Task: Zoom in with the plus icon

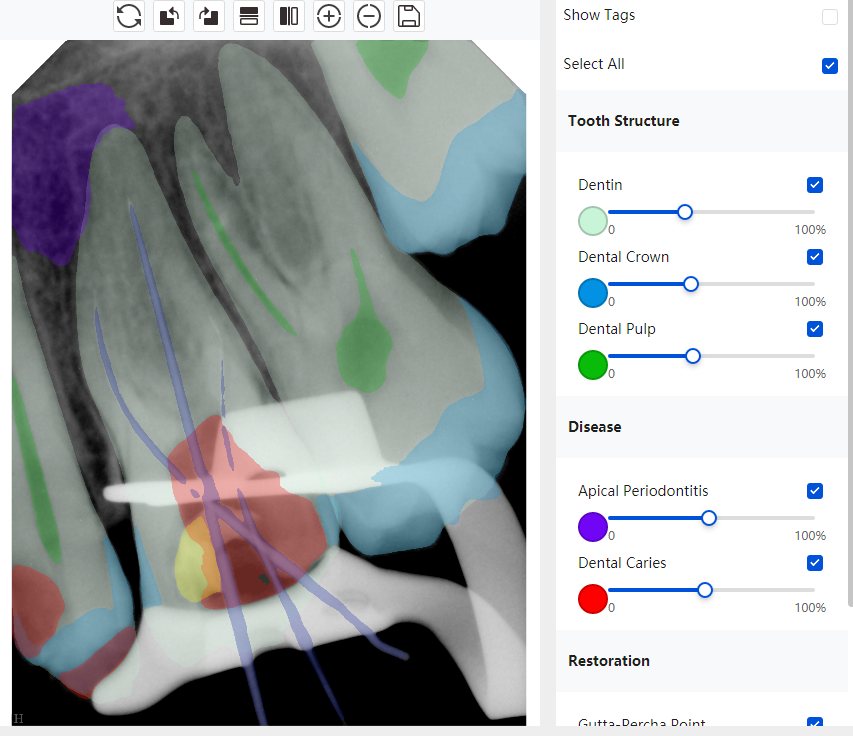Action: pos(329,16)
